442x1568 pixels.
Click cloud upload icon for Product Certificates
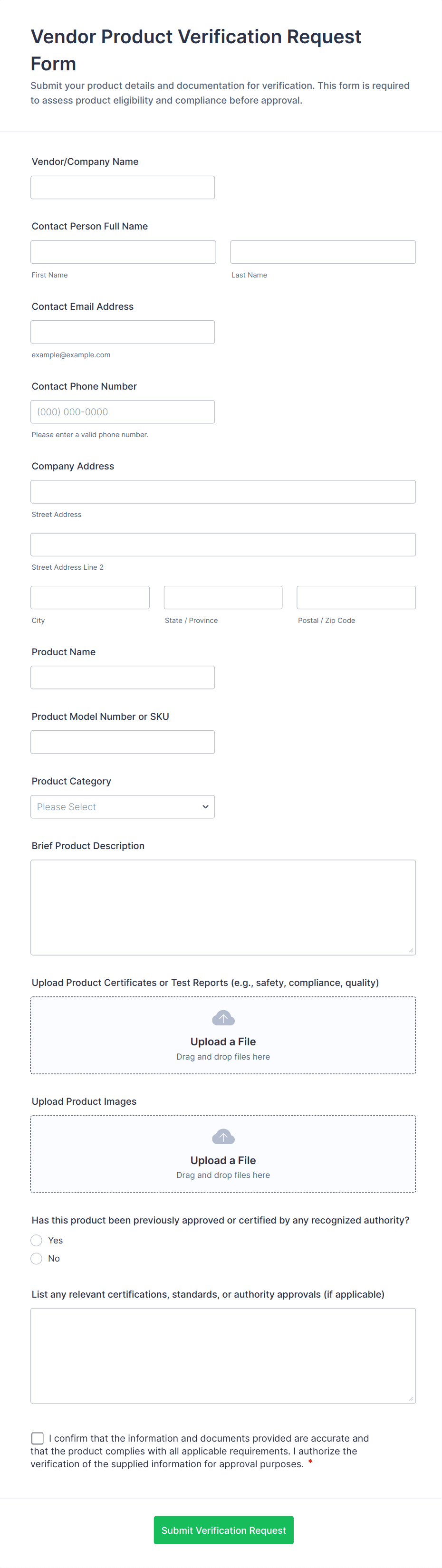[223, 1018]
